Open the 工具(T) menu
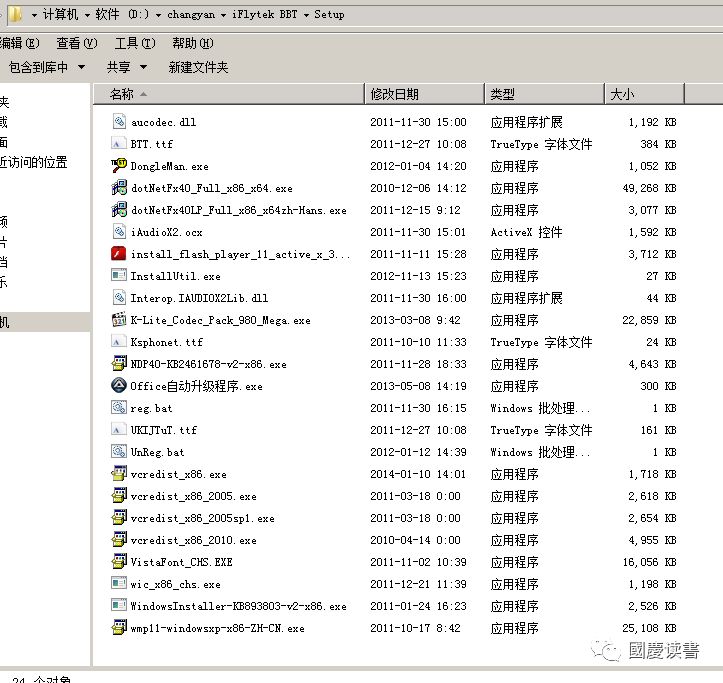723x683 pixels. click(x=135, y=43)
